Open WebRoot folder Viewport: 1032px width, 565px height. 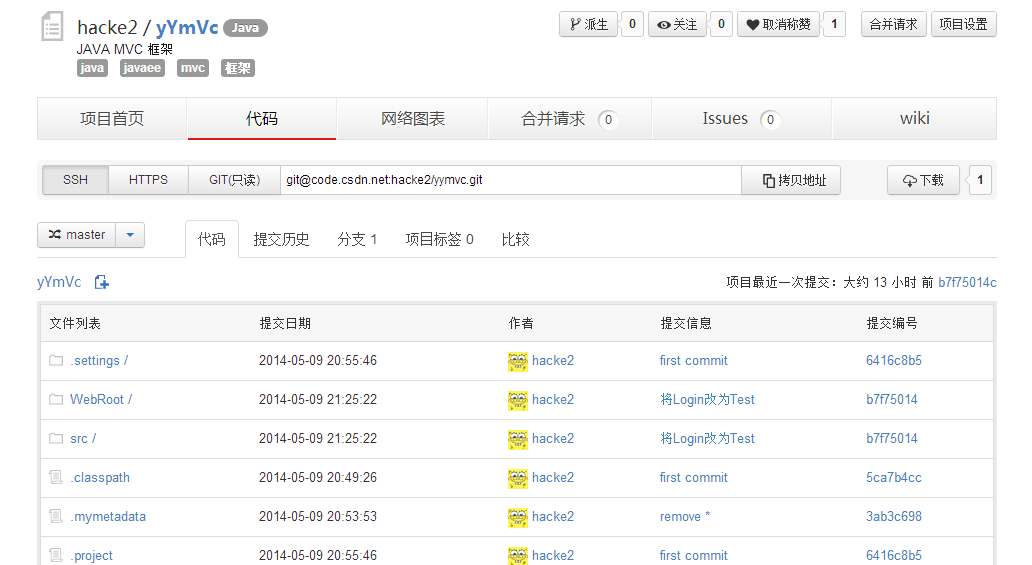101,400
